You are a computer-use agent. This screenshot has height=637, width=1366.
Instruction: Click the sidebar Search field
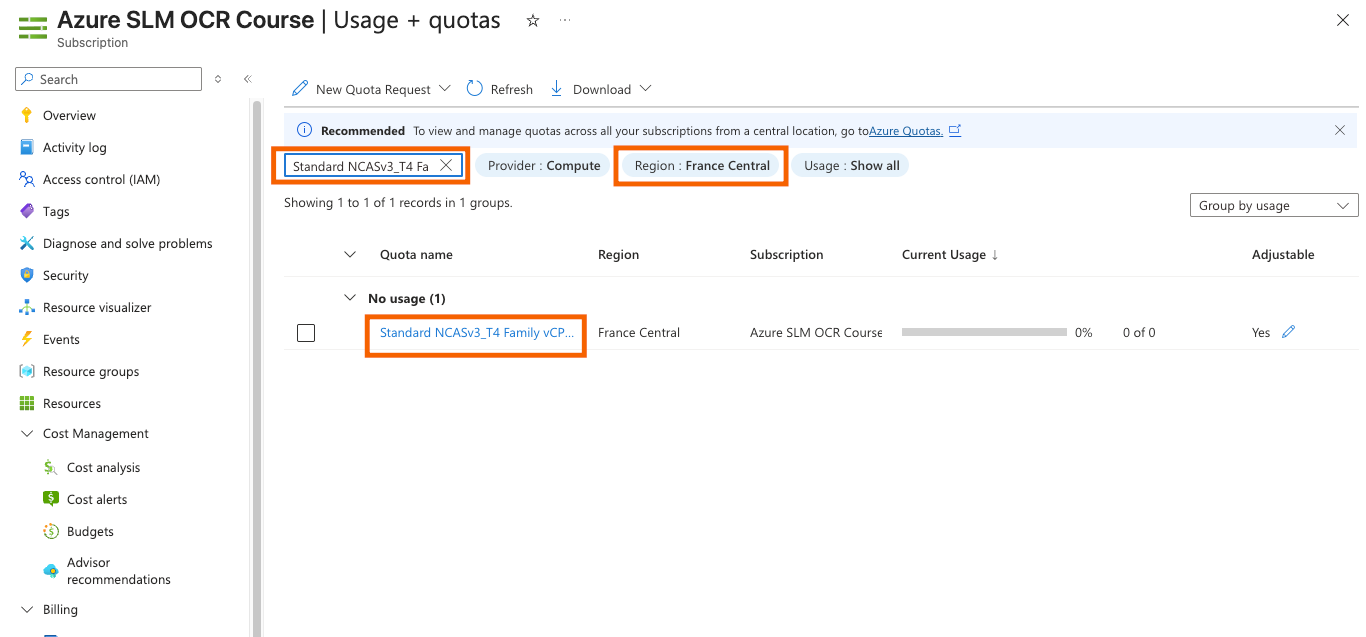coord(109,79)
